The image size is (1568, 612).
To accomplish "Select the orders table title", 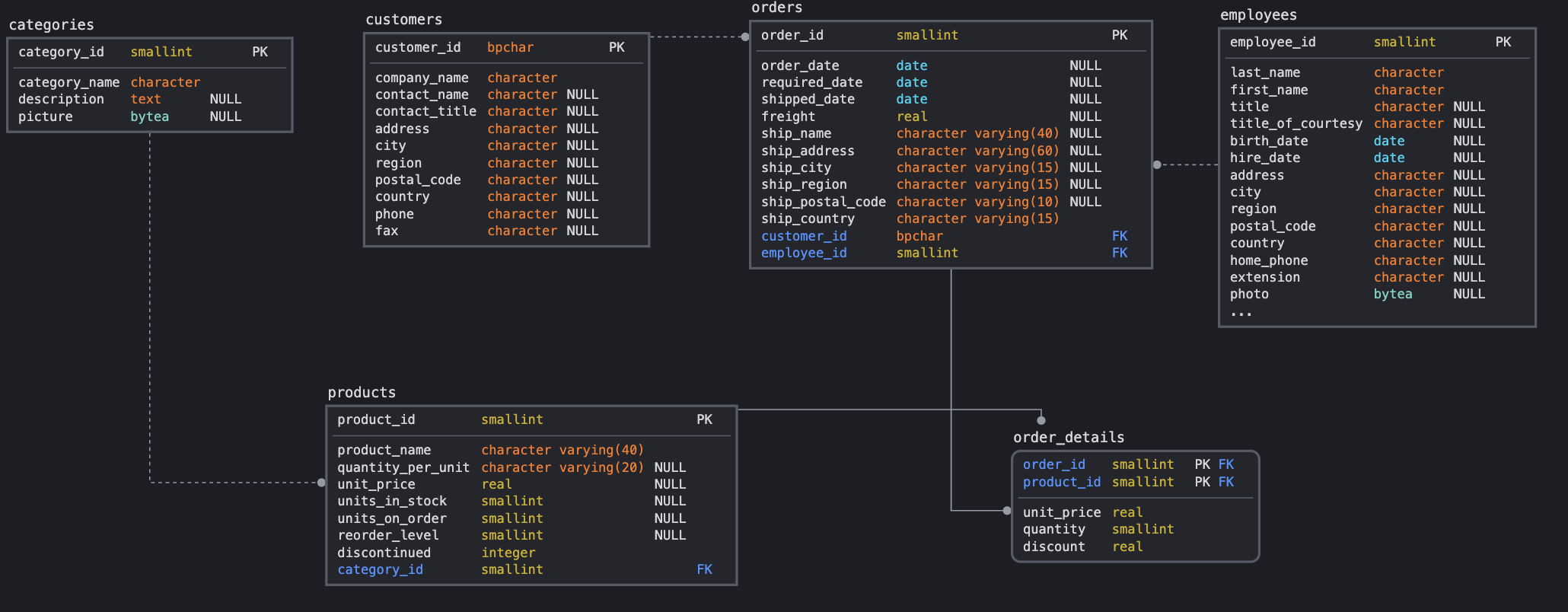I will [x=776, y=8].
